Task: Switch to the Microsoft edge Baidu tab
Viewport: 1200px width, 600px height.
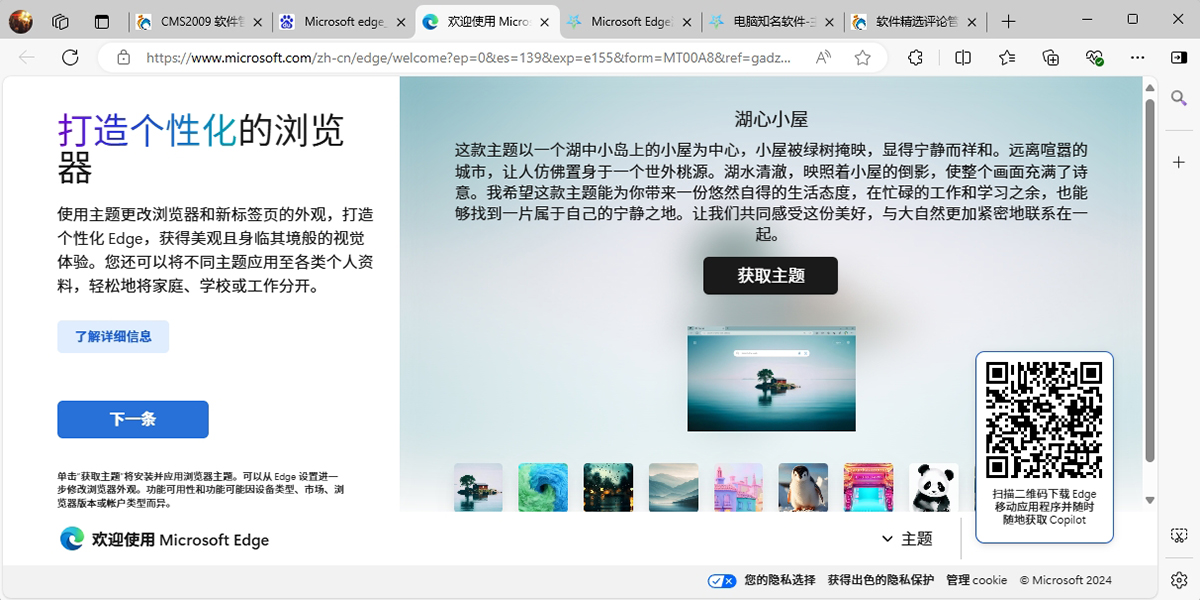Action: coord(343,21)
